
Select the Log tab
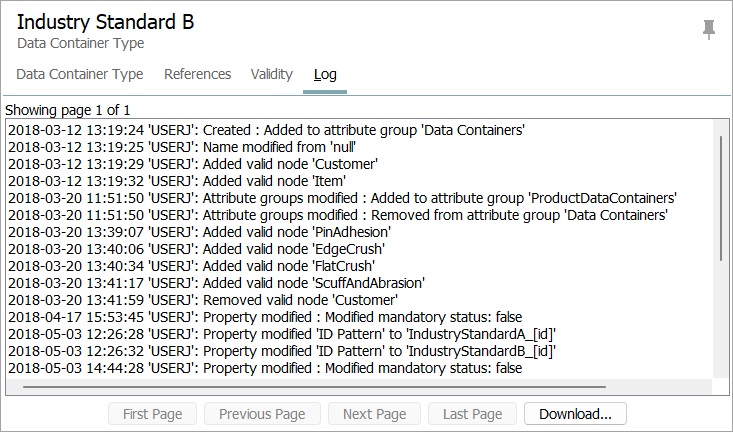[325, 74]
